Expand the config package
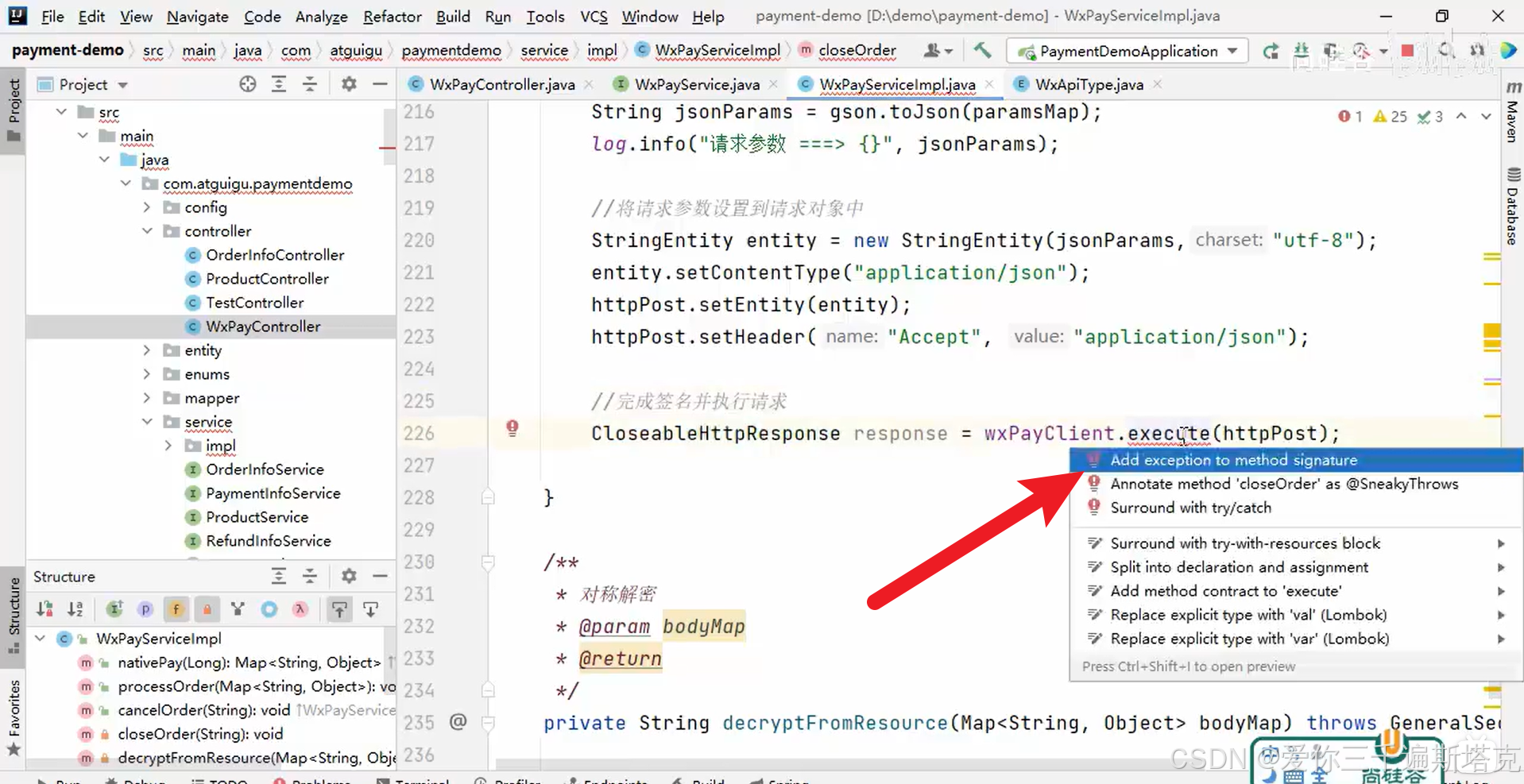This screenshot has height=784, width=1524. [147, 207]
